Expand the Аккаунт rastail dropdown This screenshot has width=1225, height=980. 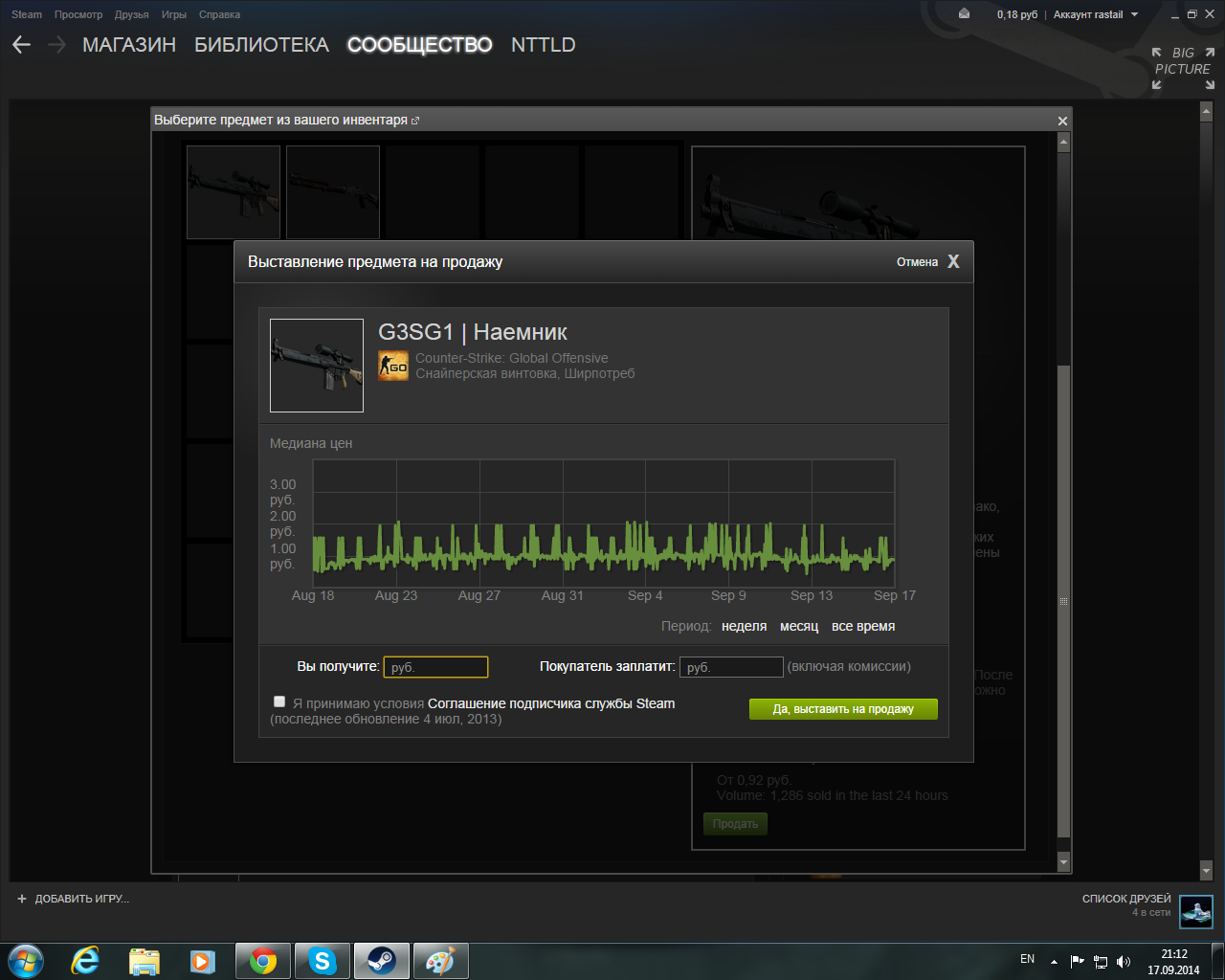(1096, 14)
